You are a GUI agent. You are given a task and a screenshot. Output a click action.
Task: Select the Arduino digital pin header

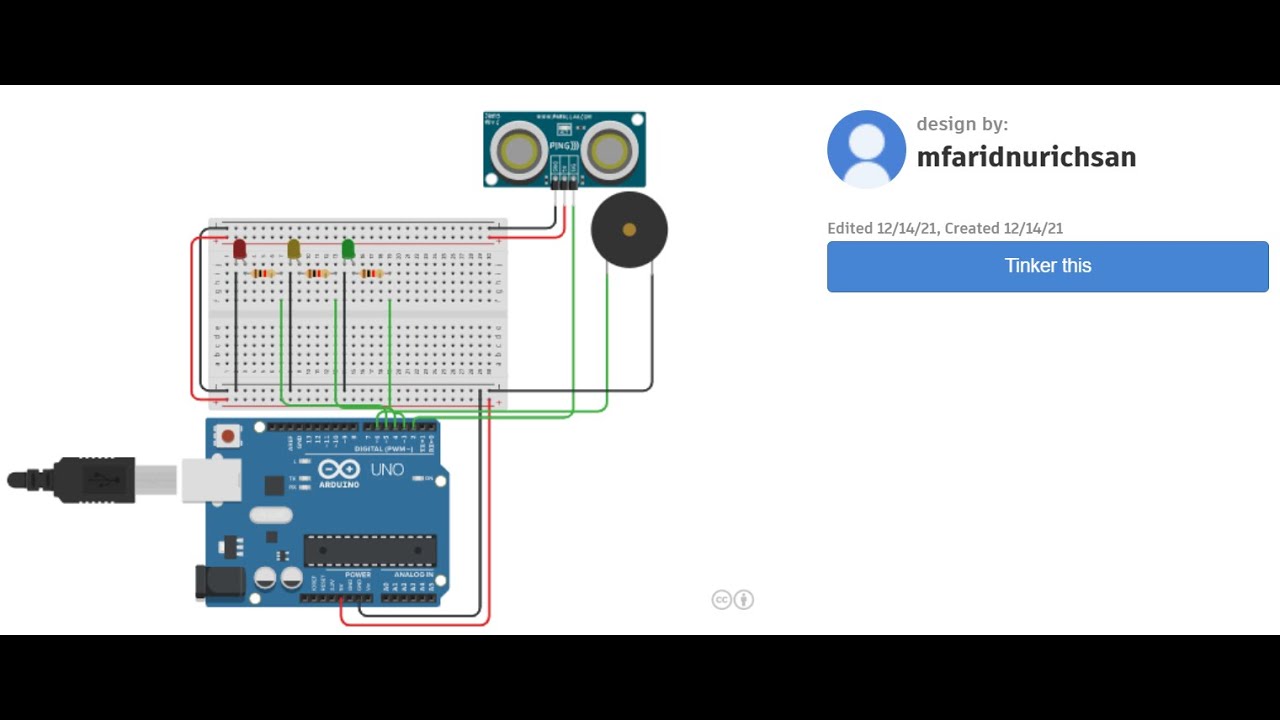click(x=351, y=427)
